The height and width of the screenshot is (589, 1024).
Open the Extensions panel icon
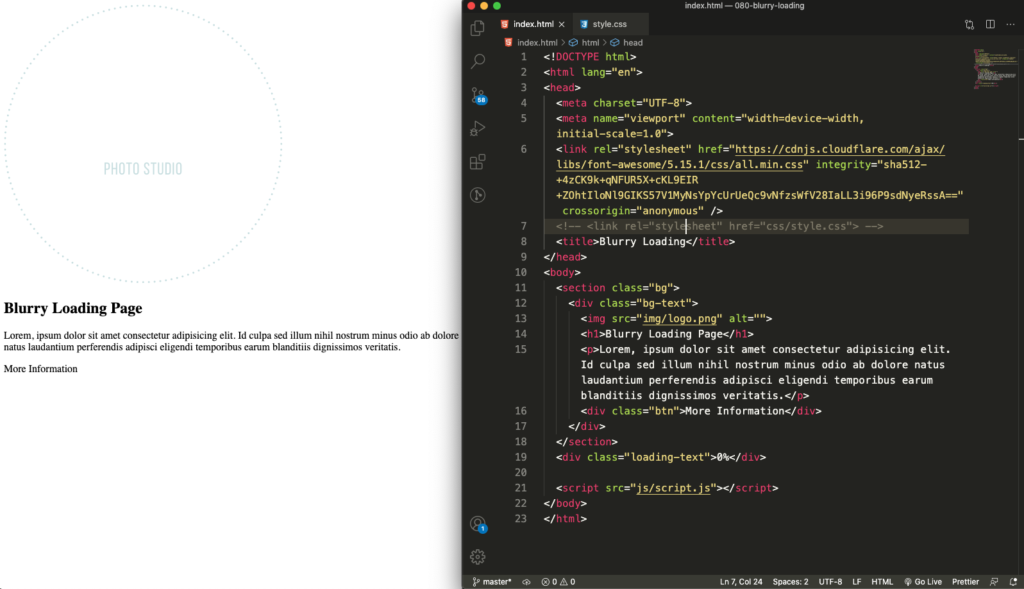click(477, 161)
